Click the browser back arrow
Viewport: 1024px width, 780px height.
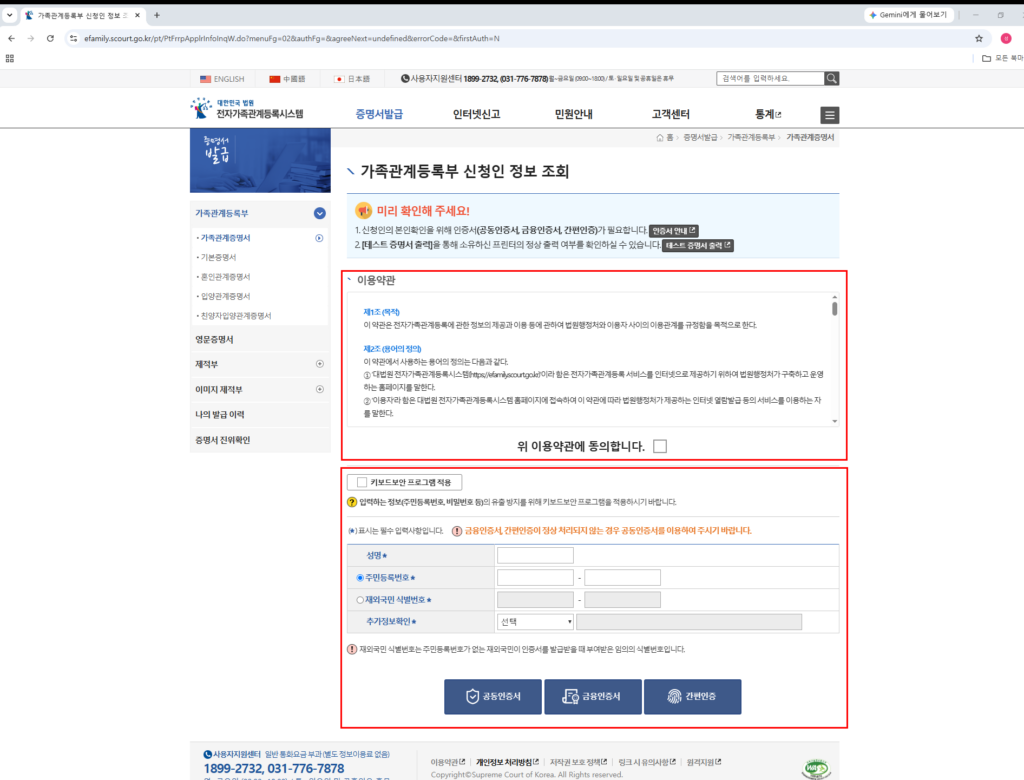click(11, 39)
